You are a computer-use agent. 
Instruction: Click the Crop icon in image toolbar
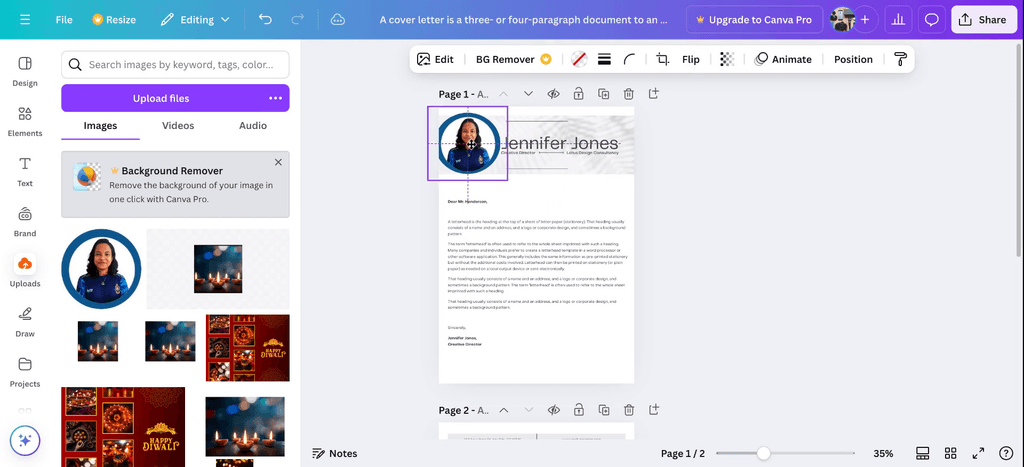tap(662, 59)
